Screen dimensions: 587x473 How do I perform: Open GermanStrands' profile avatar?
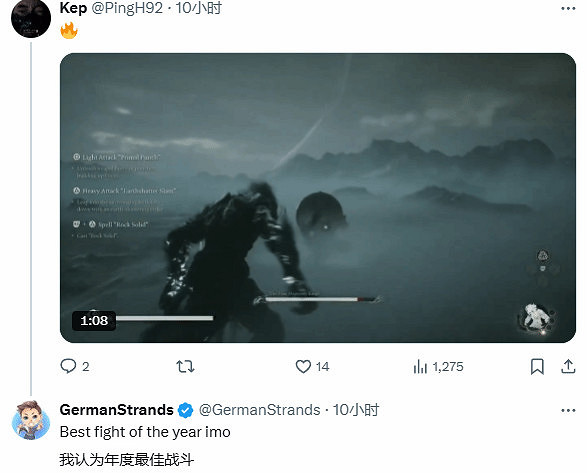pyautogui.click(x=31, y=420)
